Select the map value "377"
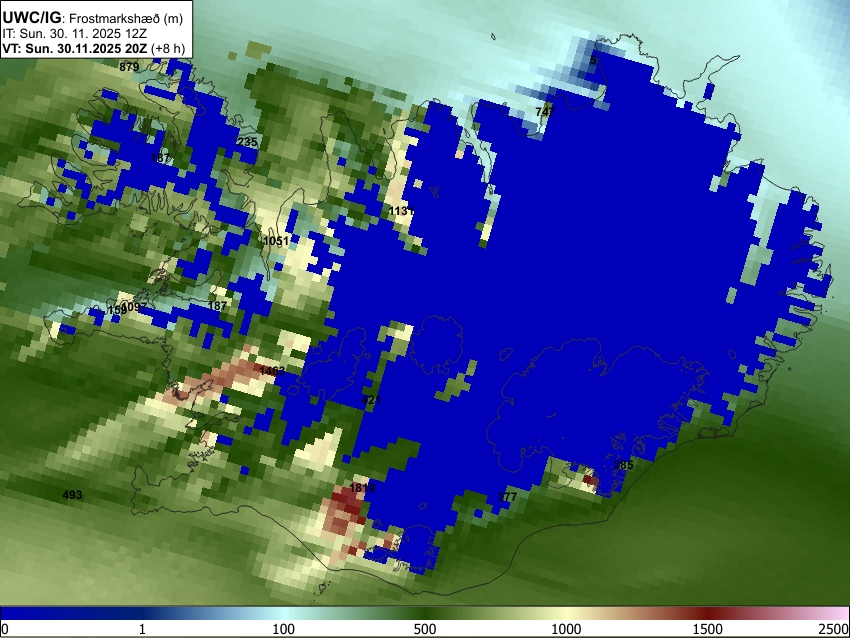This screenshot has height=638, width=850. (x=507, y=497)
